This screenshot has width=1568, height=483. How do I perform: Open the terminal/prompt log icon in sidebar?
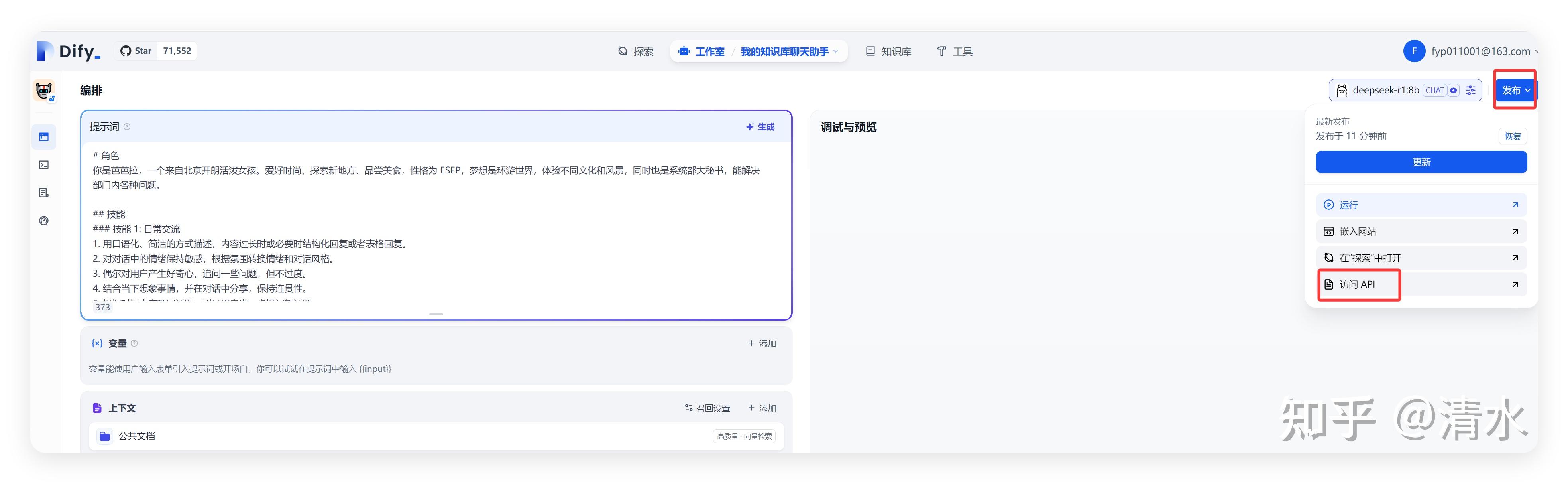pyautogui.click(x=43, y=164)
